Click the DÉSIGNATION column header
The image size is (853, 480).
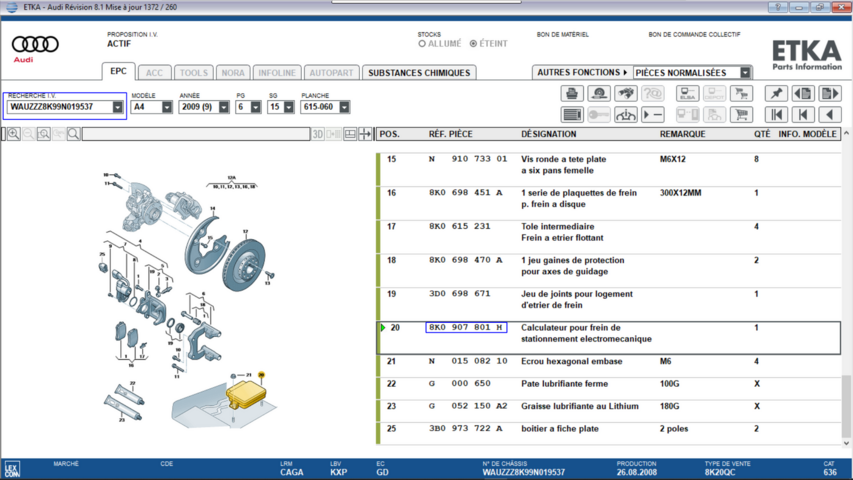(x=548, y=134)
